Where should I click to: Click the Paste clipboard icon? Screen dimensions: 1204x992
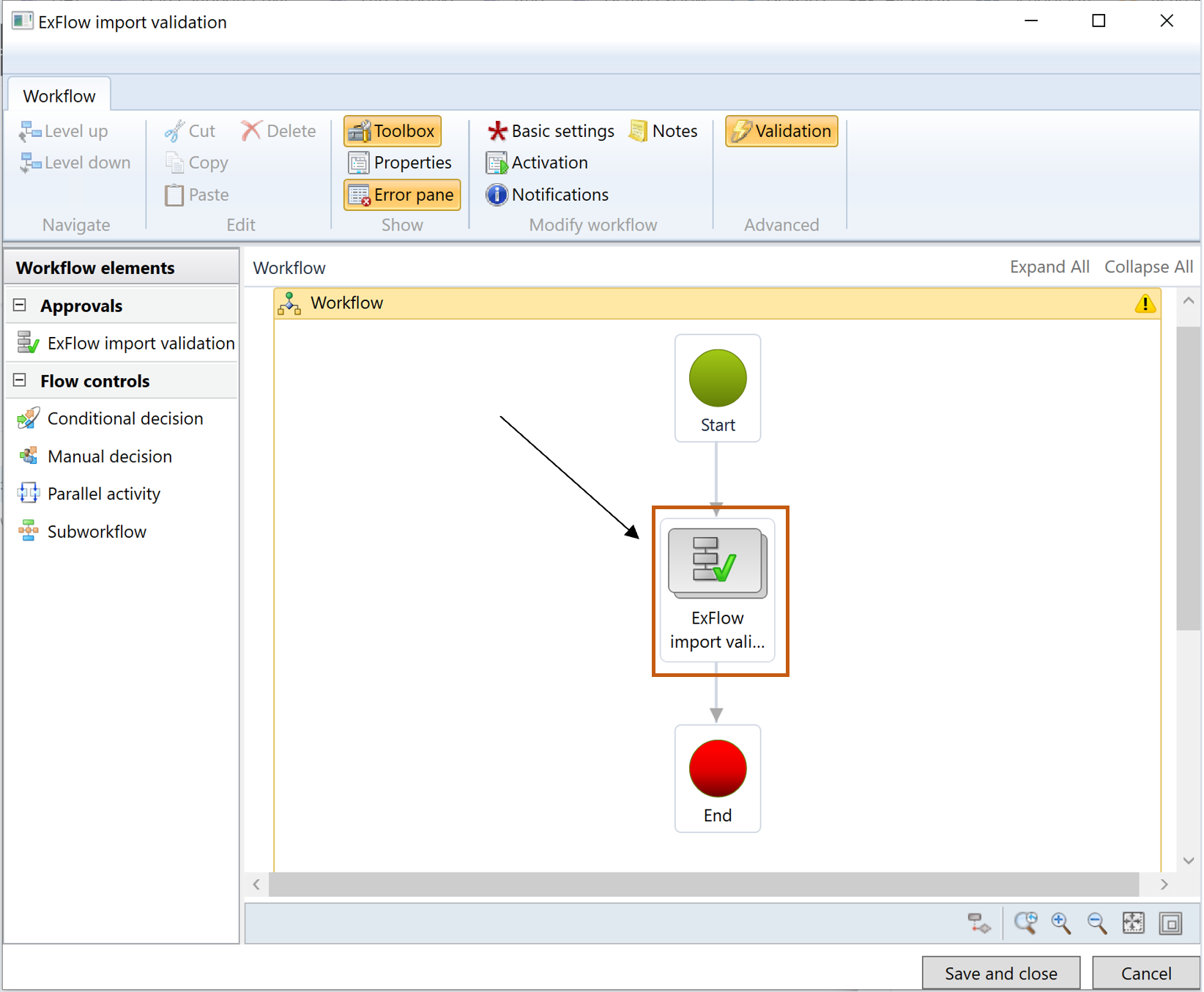coord(174,195)
